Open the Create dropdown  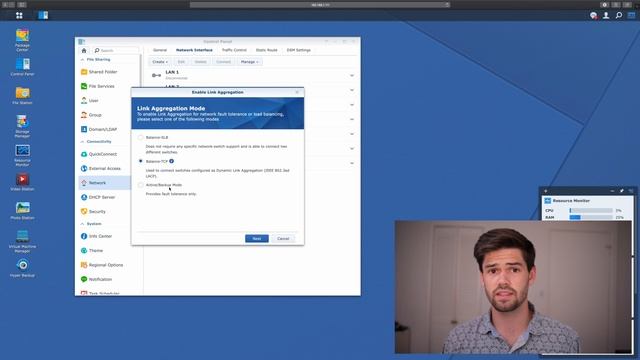pyautogui.click(x=160, y=62)
